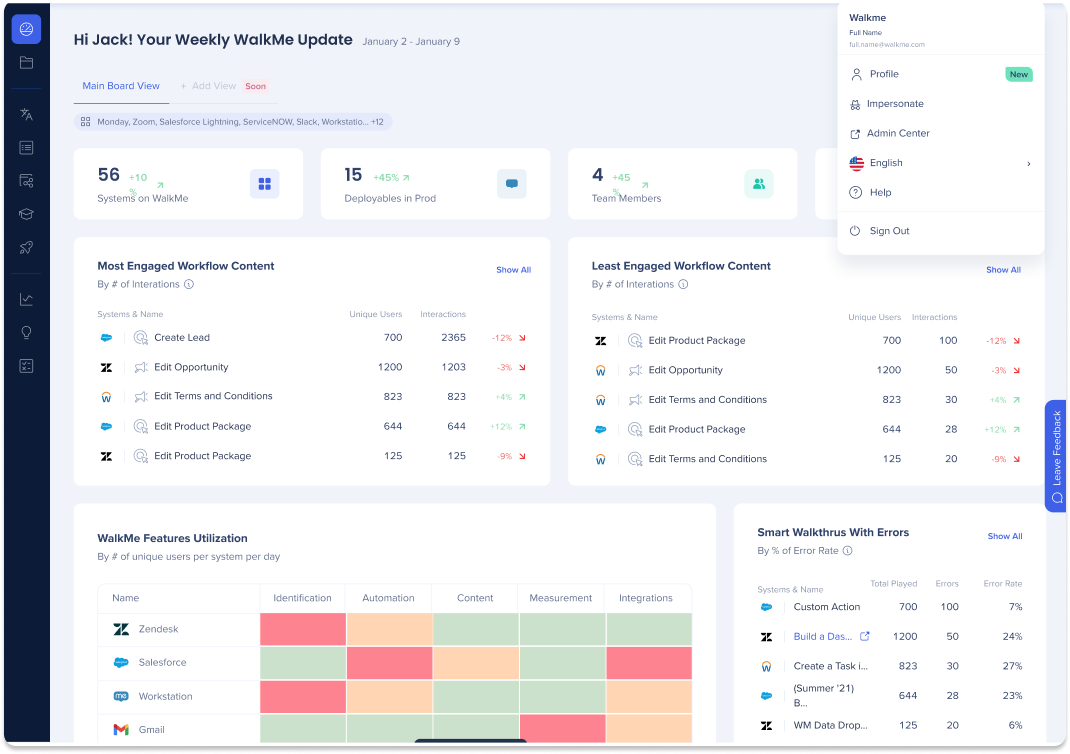The image size is (1070, 754).
Task: Click Sign Out in the user menu
Action: coord(889,231)
